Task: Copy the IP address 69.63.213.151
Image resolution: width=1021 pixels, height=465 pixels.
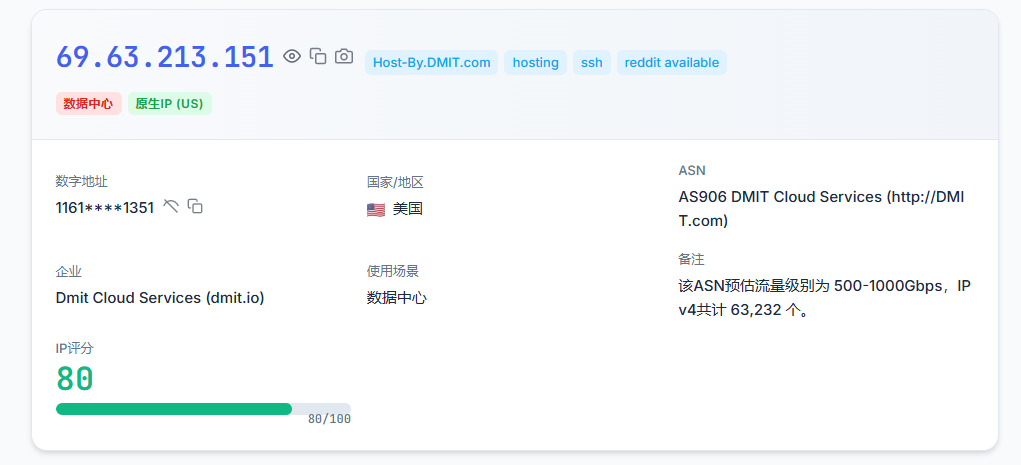Action: click(x=318, y=57)
